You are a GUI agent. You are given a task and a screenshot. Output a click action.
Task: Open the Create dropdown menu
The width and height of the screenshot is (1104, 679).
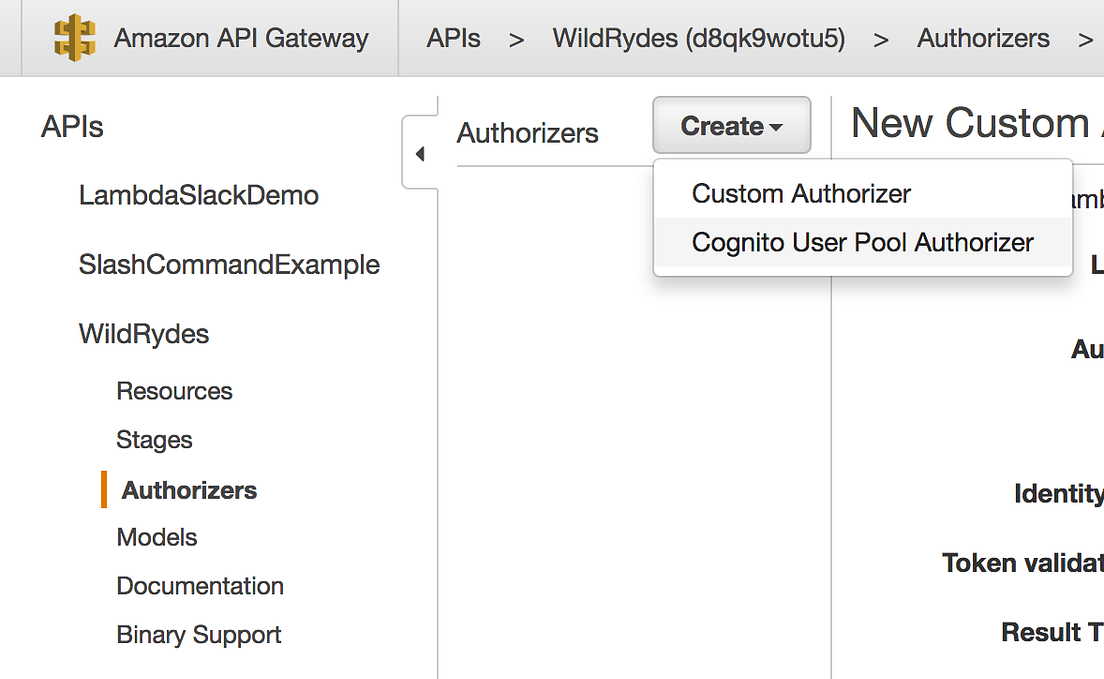[x=731, y=124]
